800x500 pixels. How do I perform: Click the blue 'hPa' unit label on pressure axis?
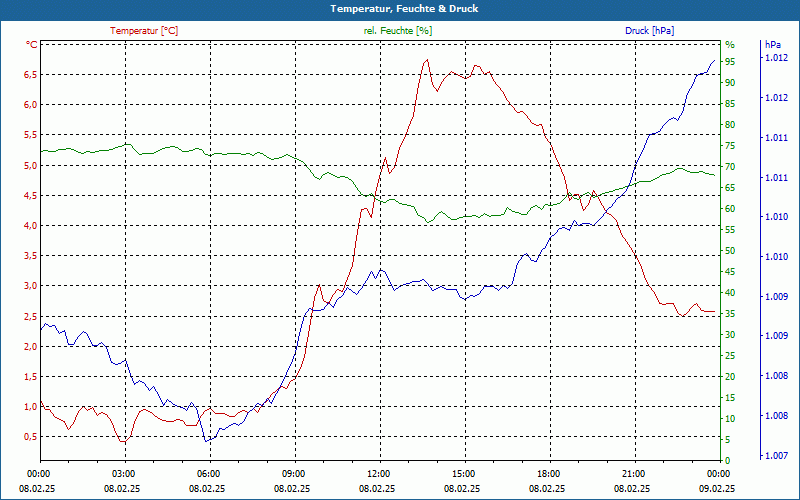pyautogui.click(x=773, y=44)
